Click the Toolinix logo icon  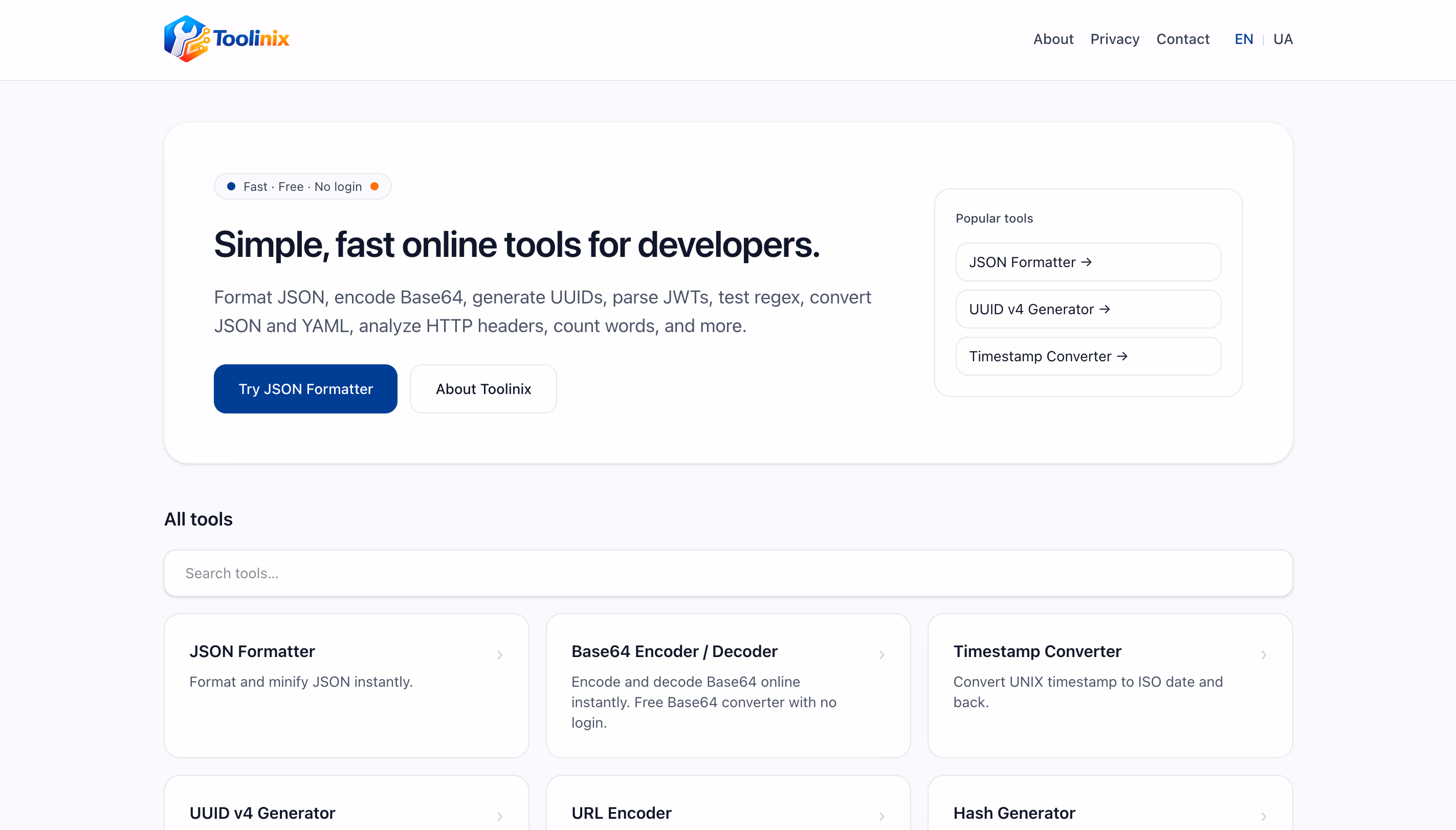(x=186, y=39)
